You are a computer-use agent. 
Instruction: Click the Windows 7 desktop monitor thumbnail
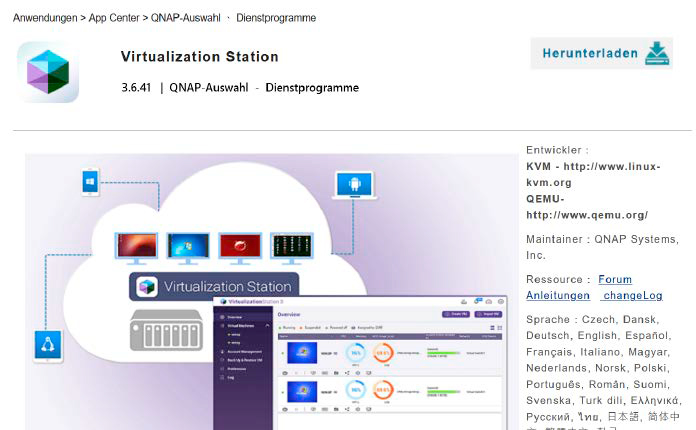pos(188,246)
